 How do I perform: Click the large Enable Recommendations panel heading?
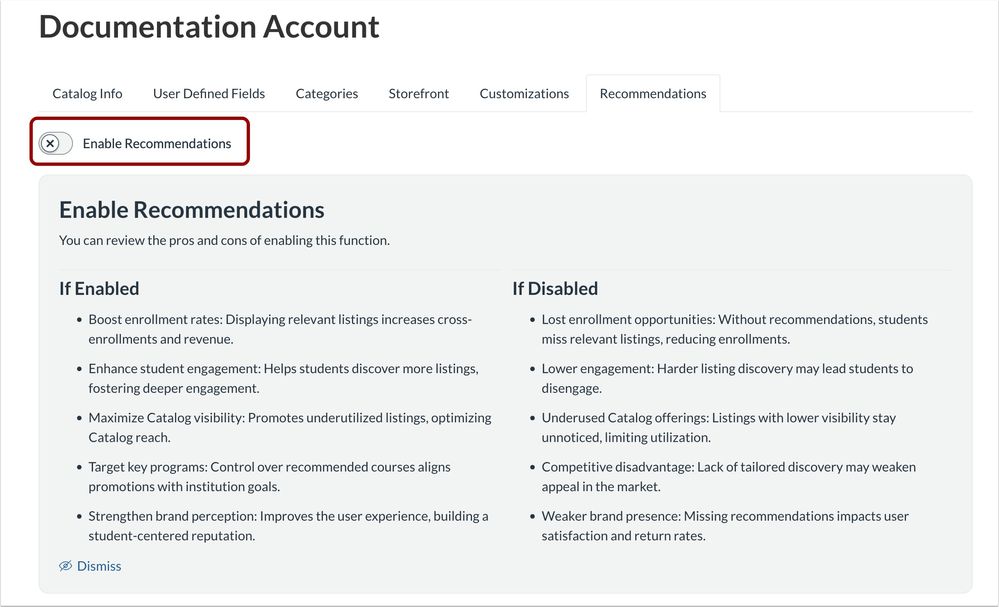point(192,210)
